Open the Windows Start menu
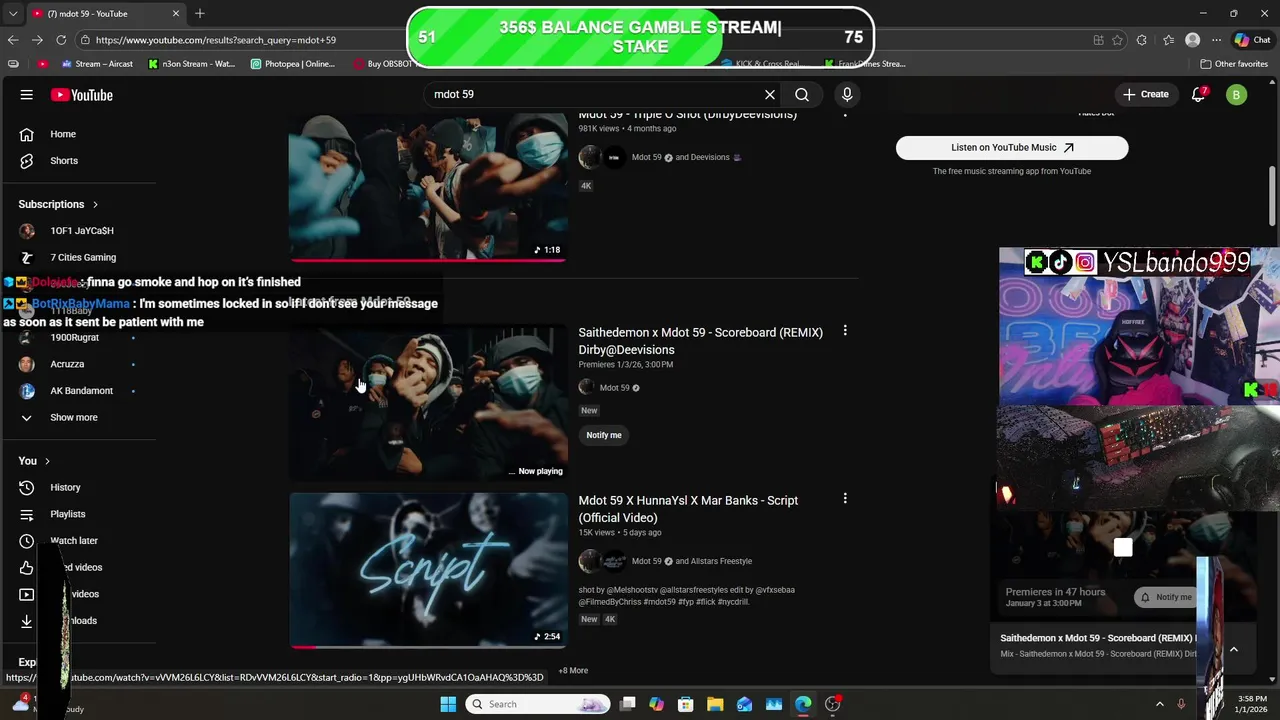This screenshot has width=1280, height=720. pos(448,704)
